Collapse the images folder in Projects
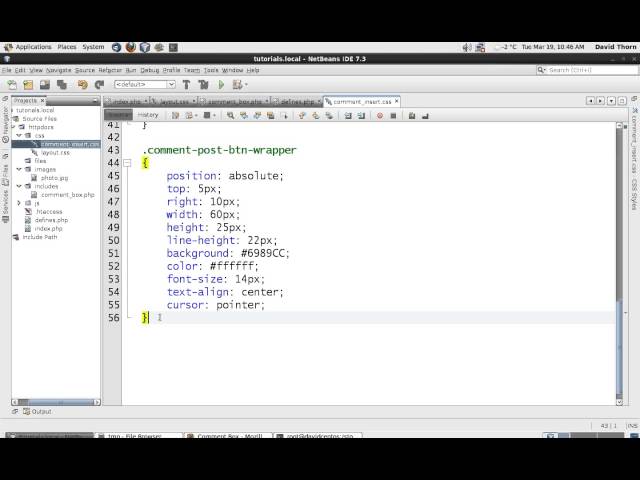 point(19,169)
